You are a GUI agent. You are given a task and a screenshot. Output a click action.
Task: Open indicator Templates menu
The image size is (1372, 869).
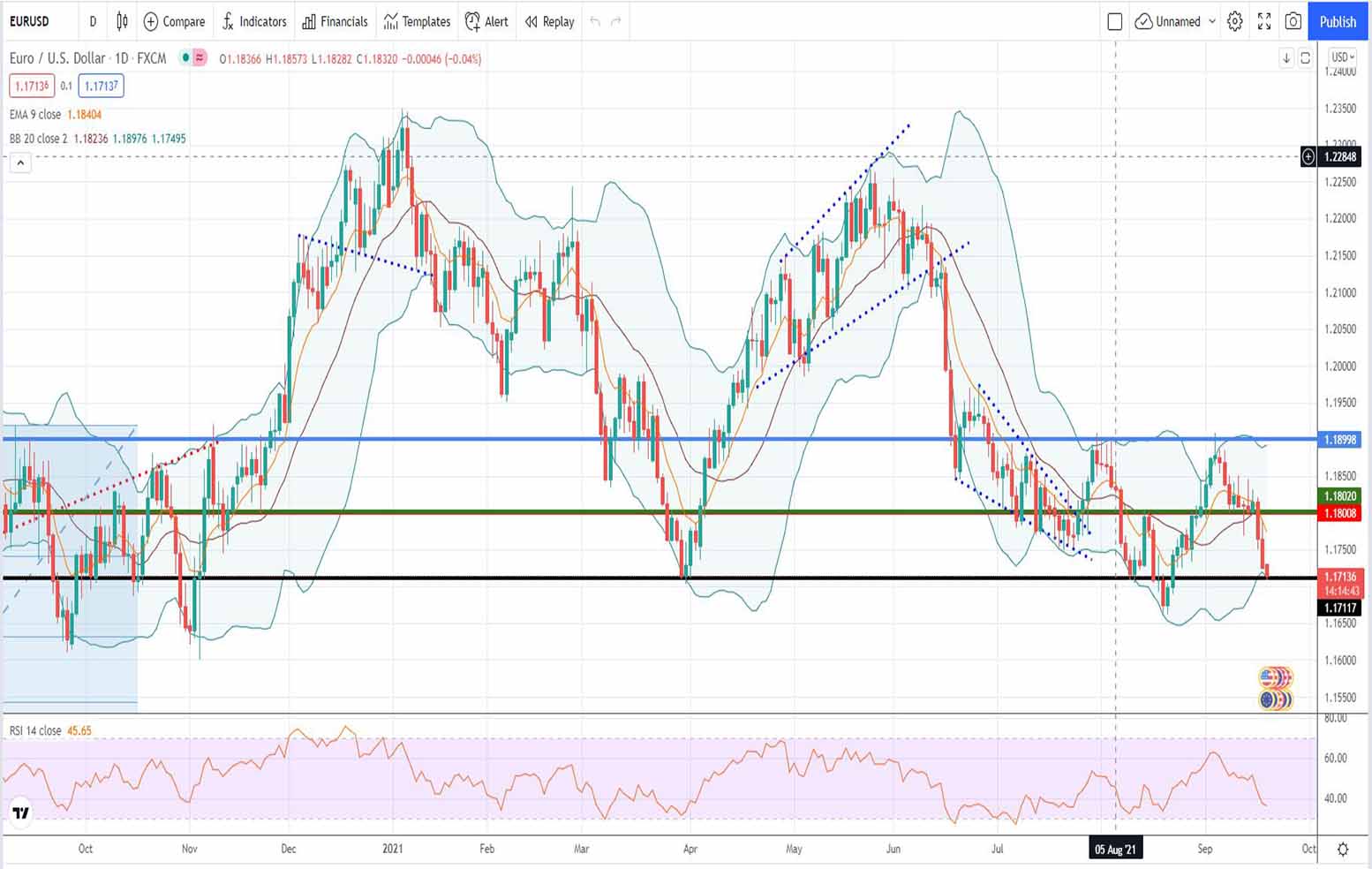(x=417, y=21)
